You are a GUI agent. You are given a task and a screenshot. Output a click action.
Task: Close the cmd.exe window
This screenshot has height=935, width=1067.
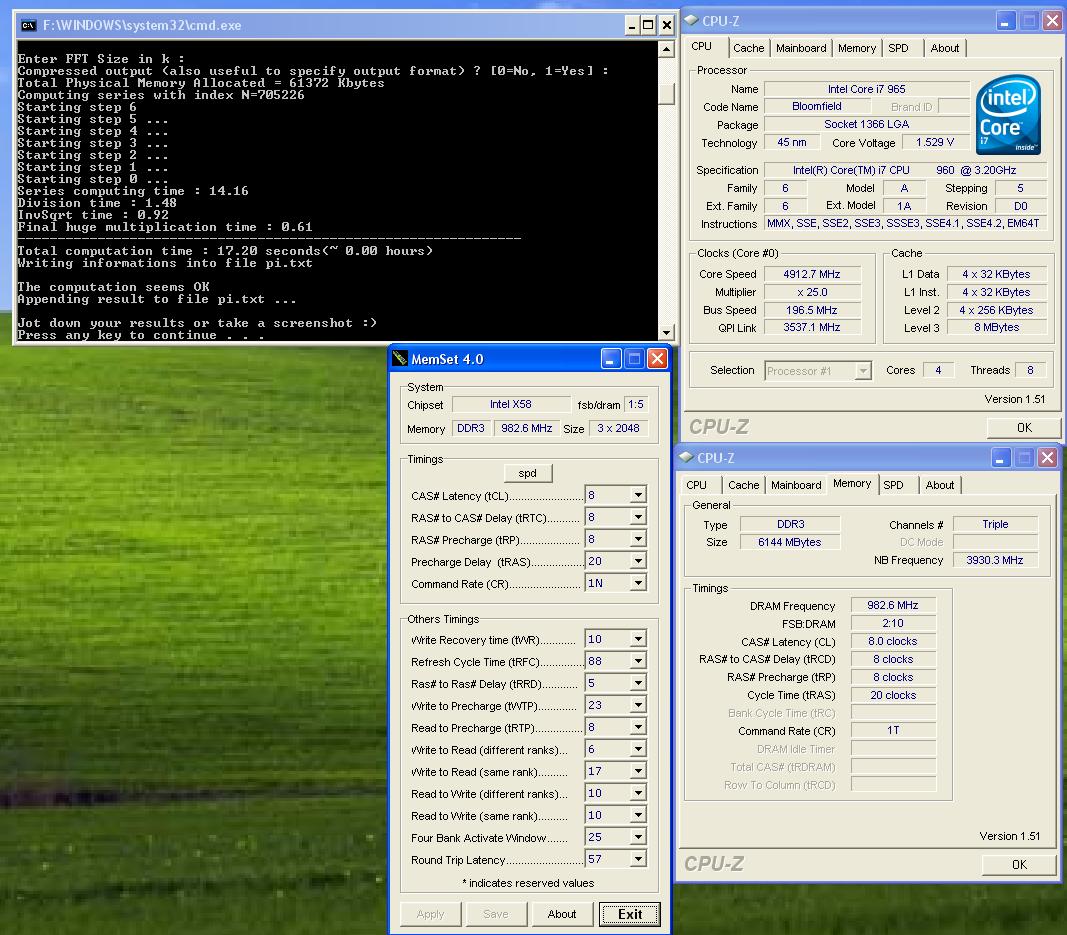[x=667, y=26]
